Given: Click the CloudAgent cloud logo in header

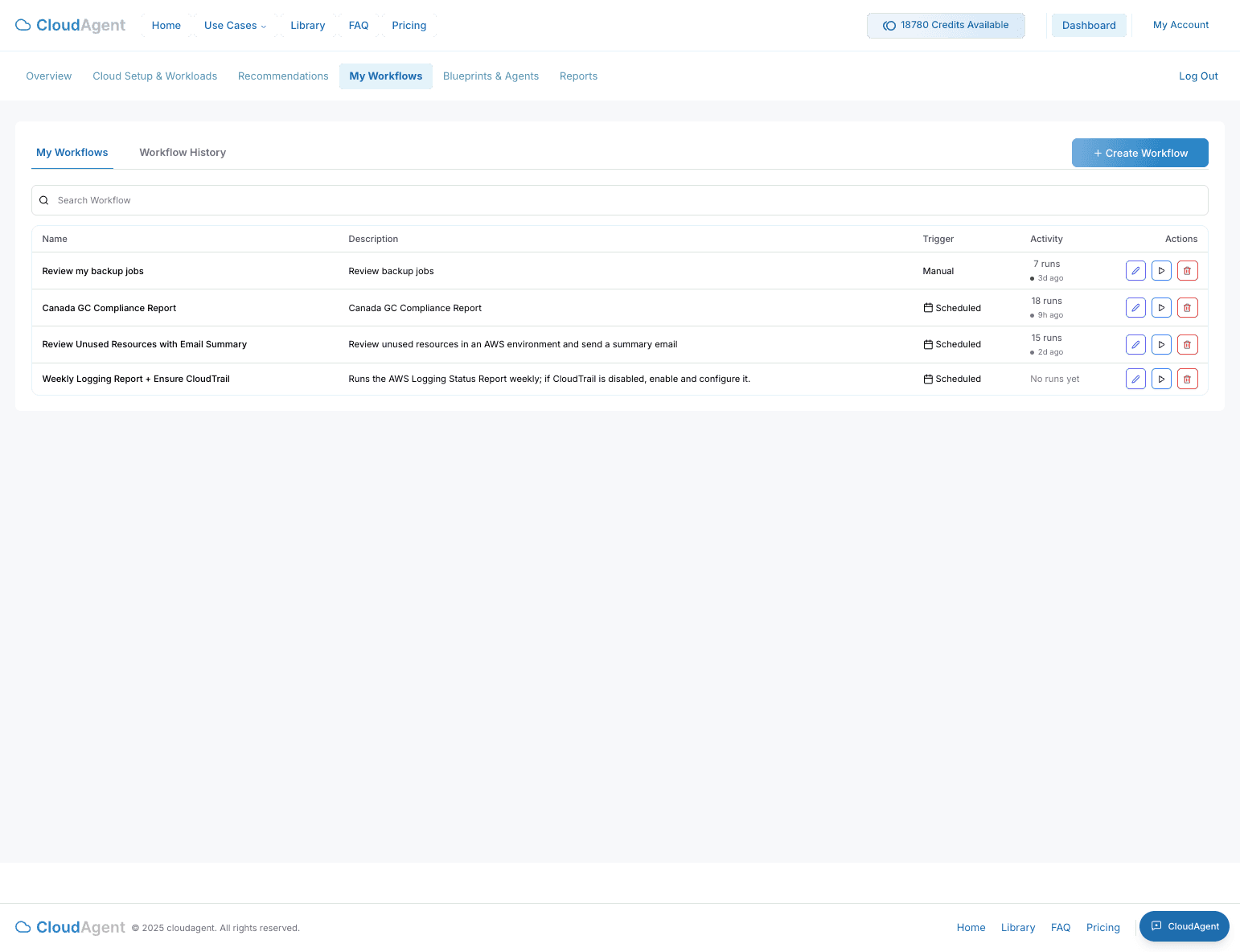Looking at the screenshot, I should (x=23, y=25).
